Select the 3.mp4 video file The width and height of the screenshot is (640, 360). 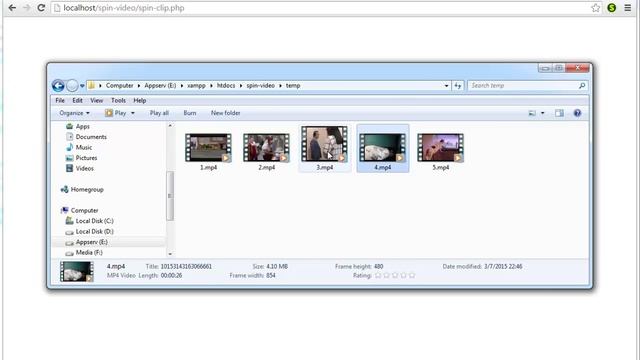pos(324,149)
